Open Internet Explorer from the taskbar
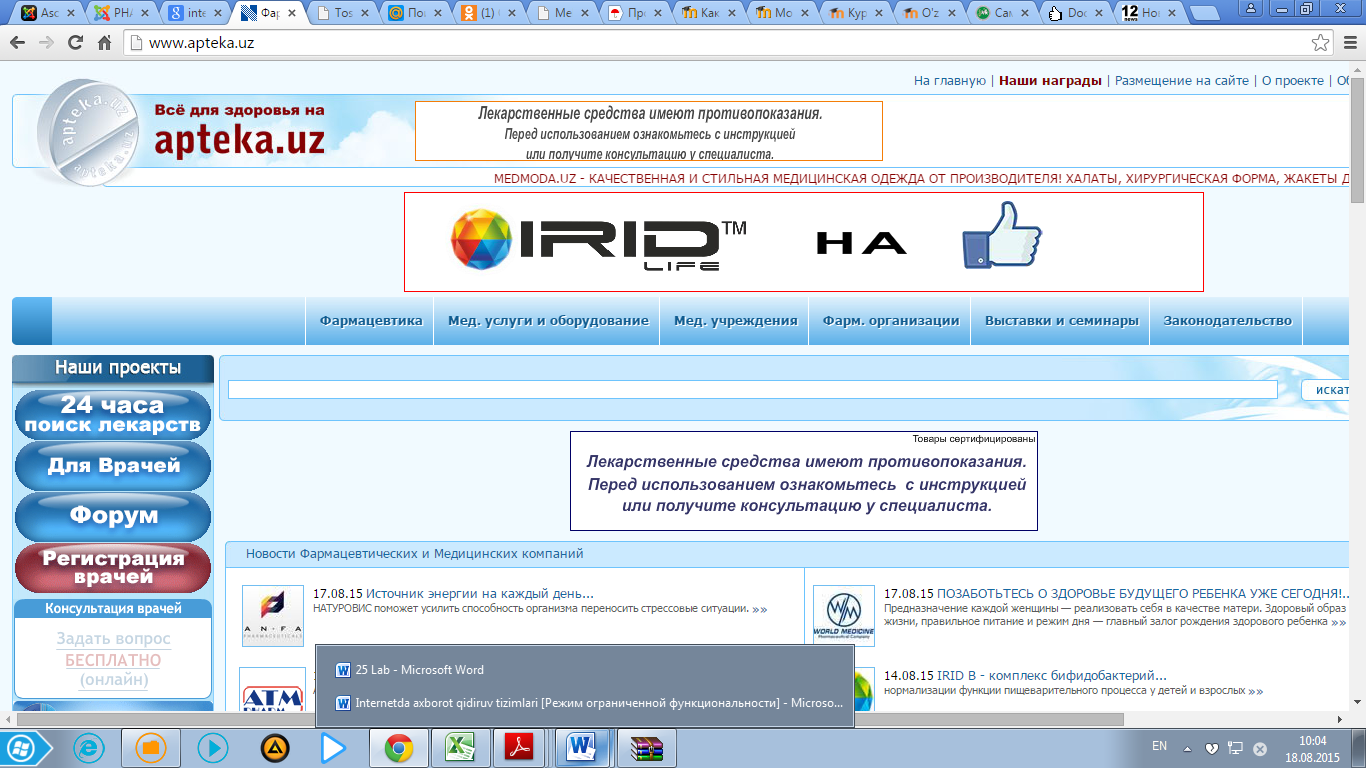 pos(90,748)
